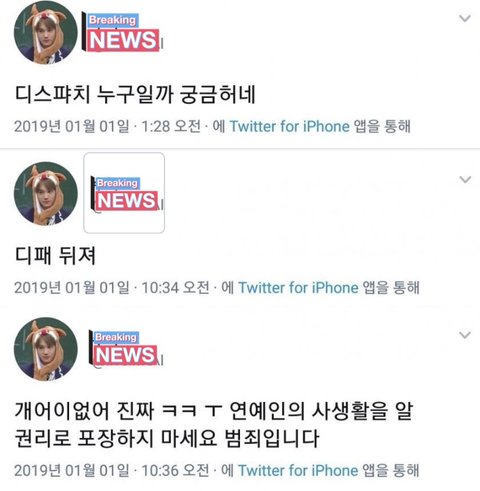Open the tweet '디스퍄치 누구일까 궁금허네'
The width and height of the screenshot is (480, 491).
[135, 94]
